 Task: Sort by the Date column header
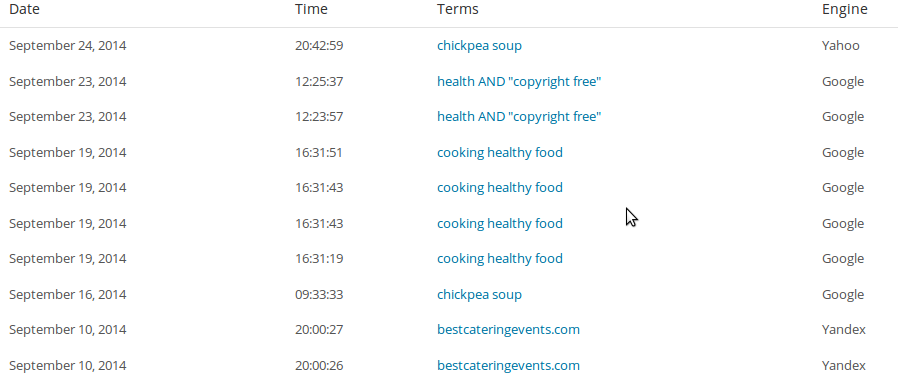[x=24, y=9]
